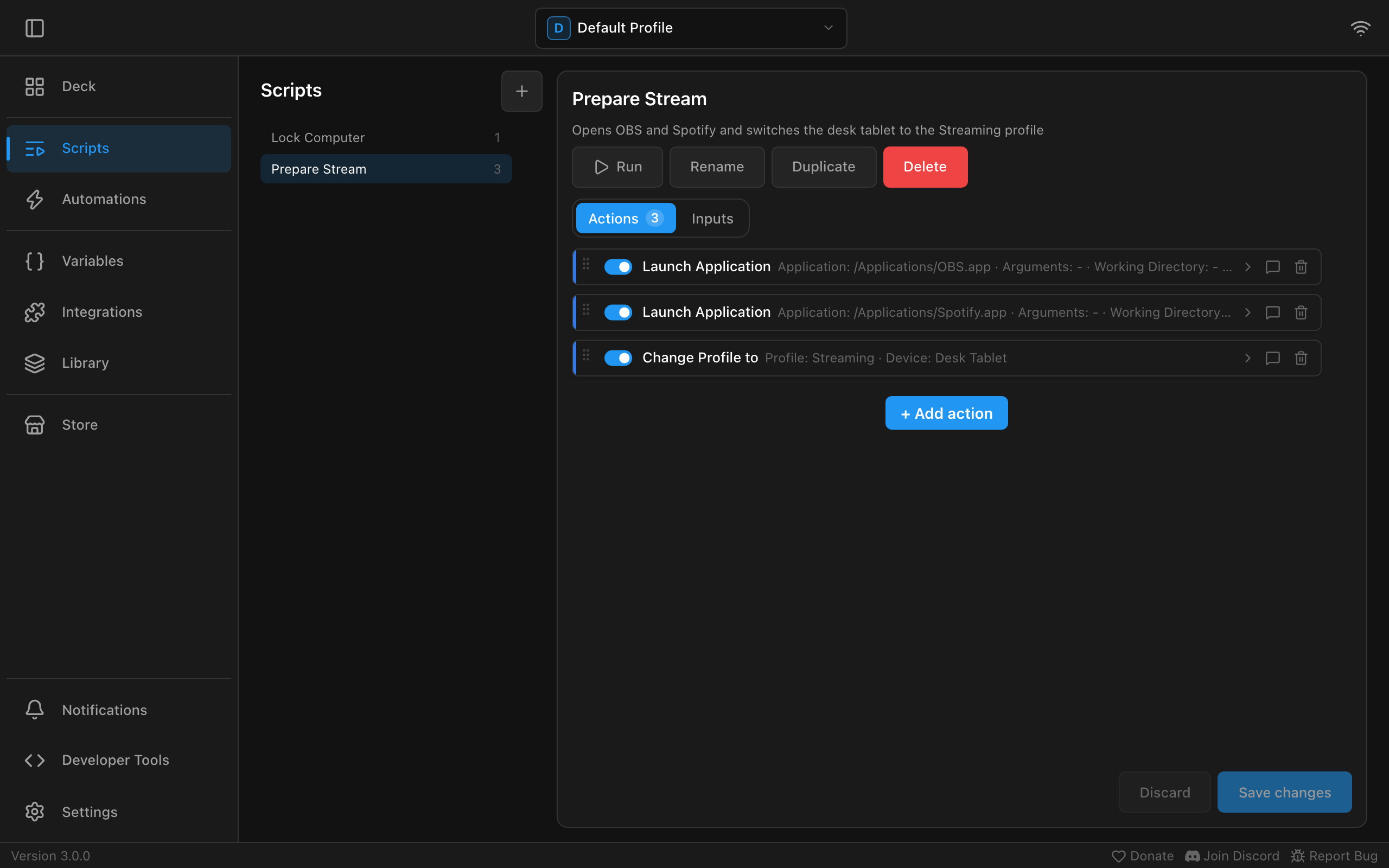The image size is (1389, 868).
Task: Click the Join Discord link
Action: point(1232,856)
